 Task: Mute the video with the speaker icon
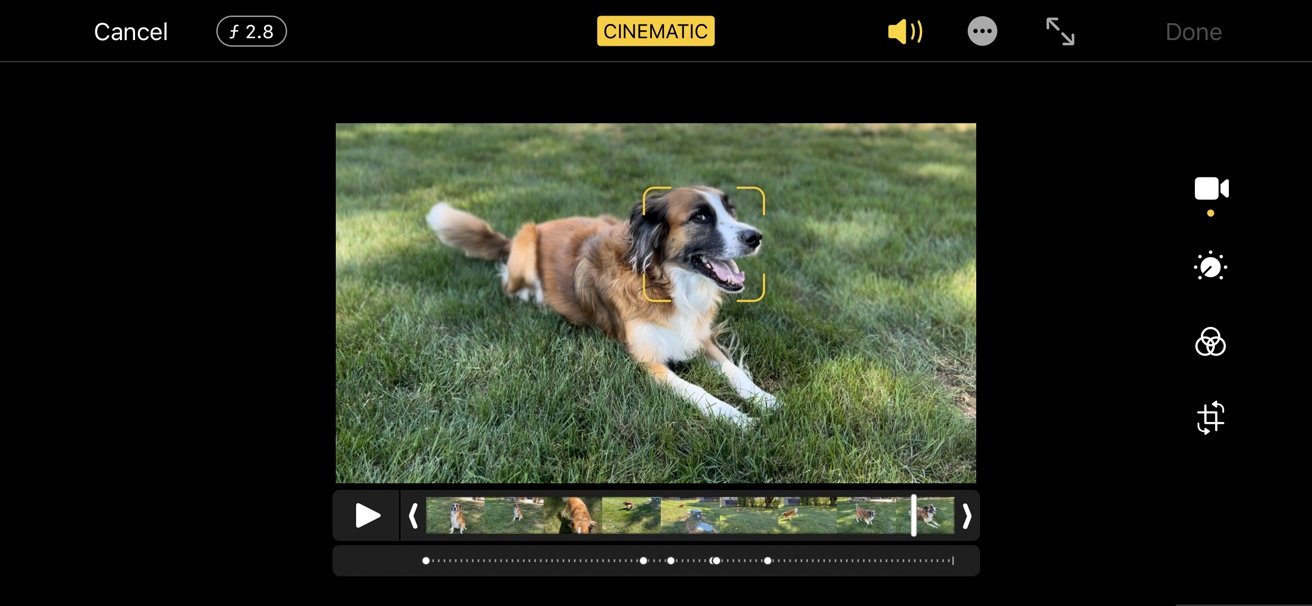[905, 32]
